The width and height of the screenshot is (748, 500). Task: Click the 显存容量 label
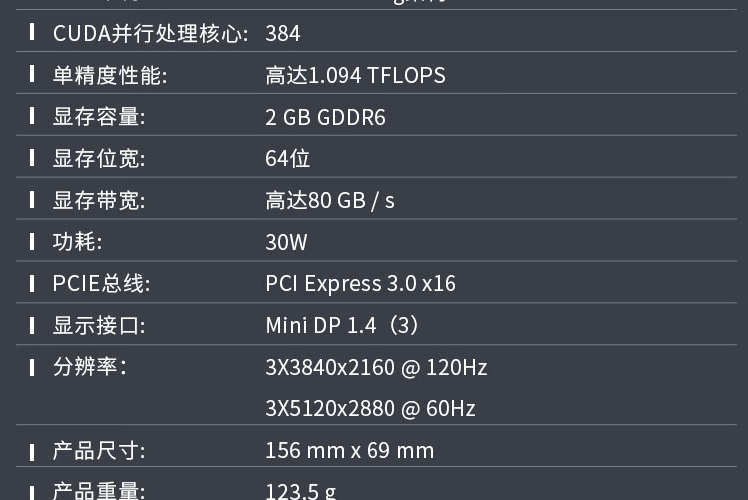(x=99, y=118)
